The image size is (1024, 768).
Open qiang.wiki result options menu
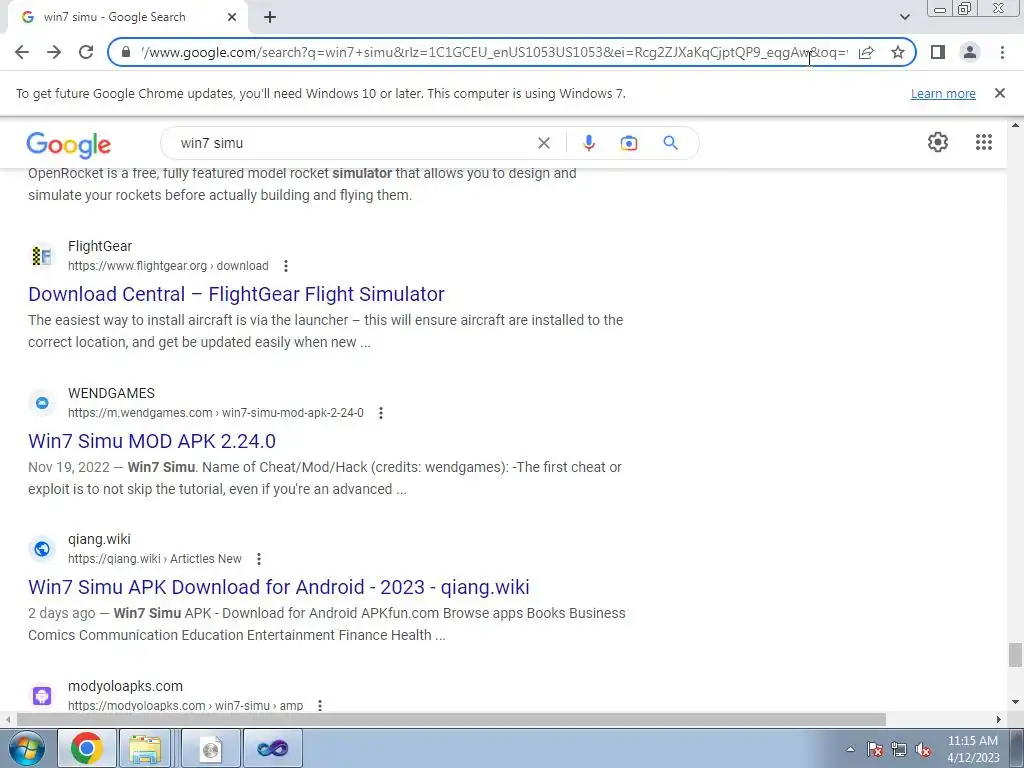click(x=259, y=559)
